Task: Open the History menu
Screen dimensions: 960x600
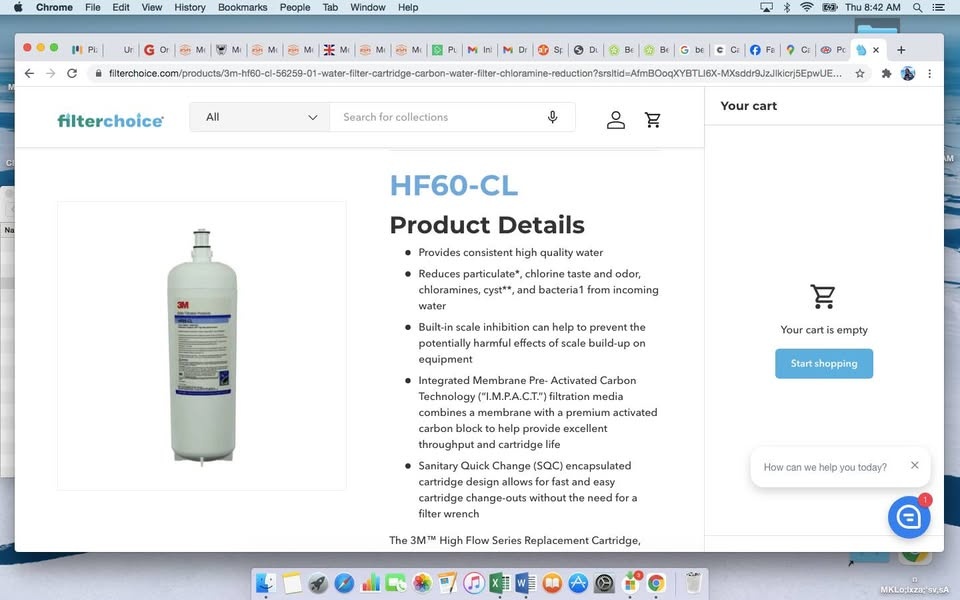Action: tap(190, 7)
